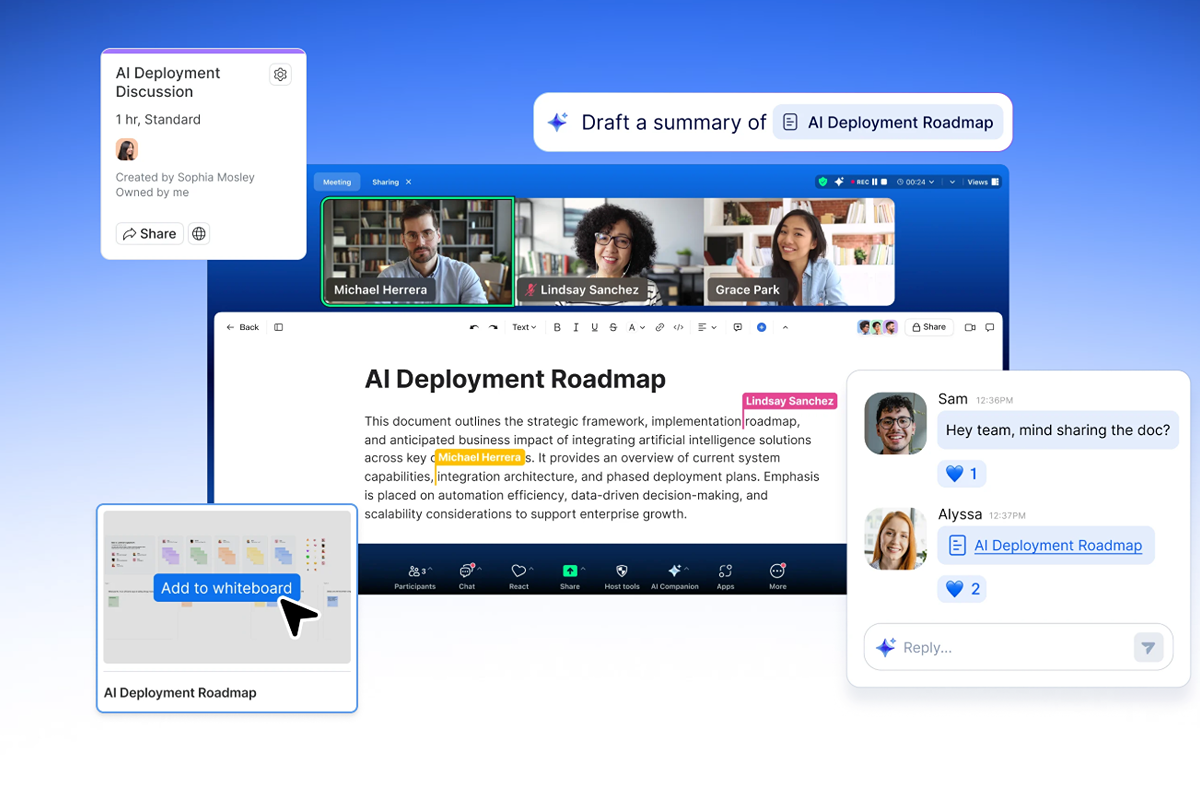The width and height of the screenshot is (1200, 800).
Task: Select Michael Herrera's video tile
Action: 418,251
